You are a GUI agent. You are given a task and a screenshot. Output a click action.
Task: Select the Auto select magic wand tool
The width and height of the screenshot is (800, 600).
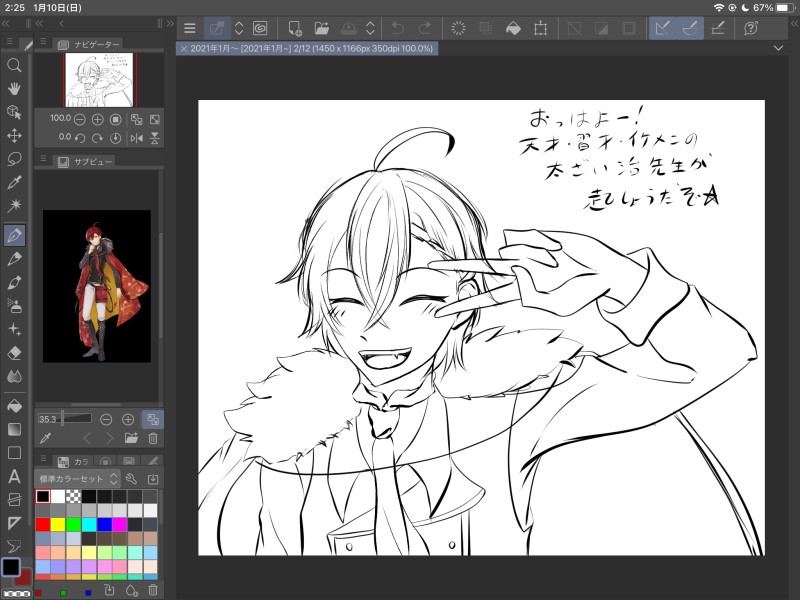coord(14,206)
